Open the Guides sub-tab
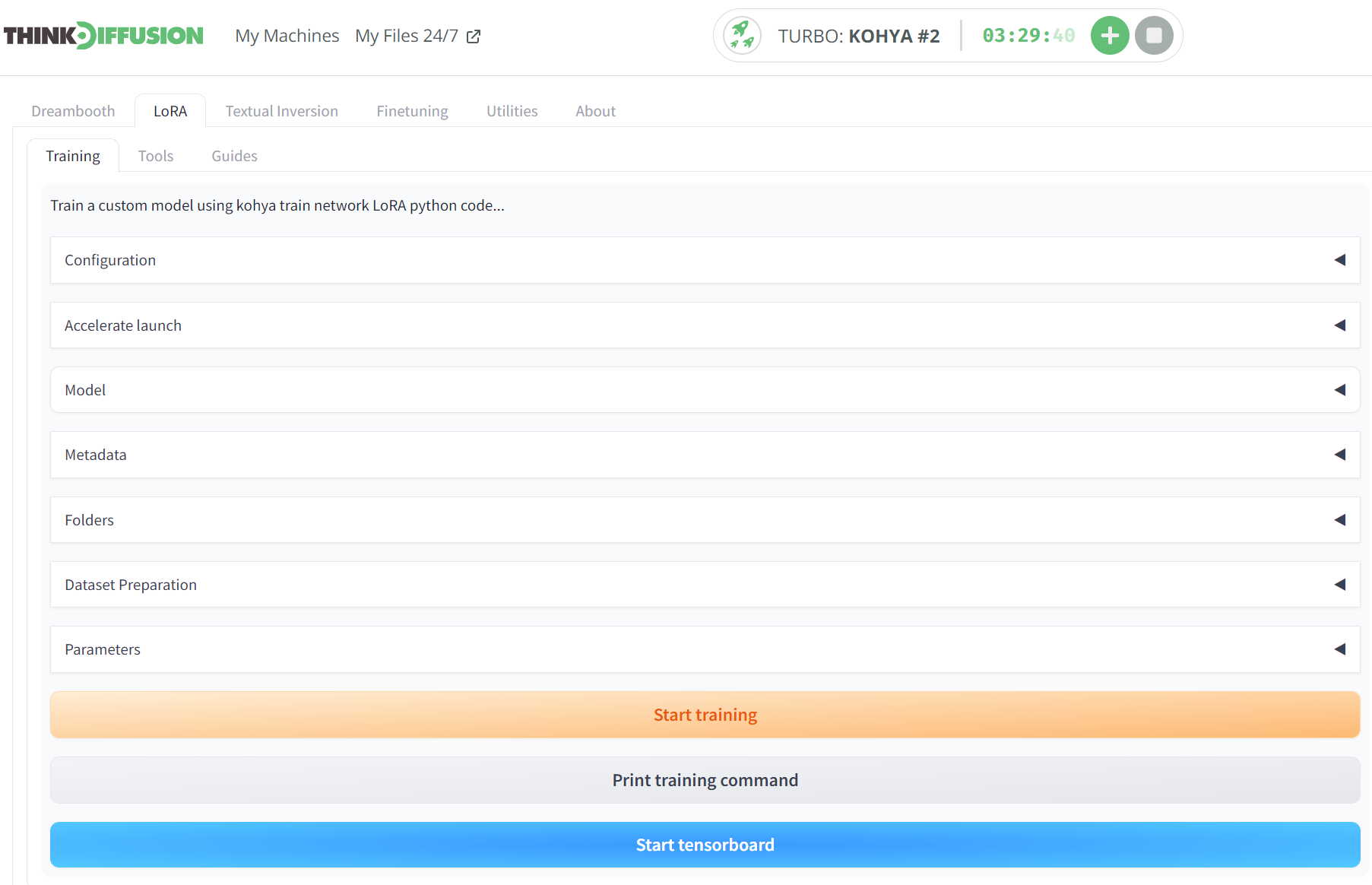1372x885 pixels. tap(235, 156)
